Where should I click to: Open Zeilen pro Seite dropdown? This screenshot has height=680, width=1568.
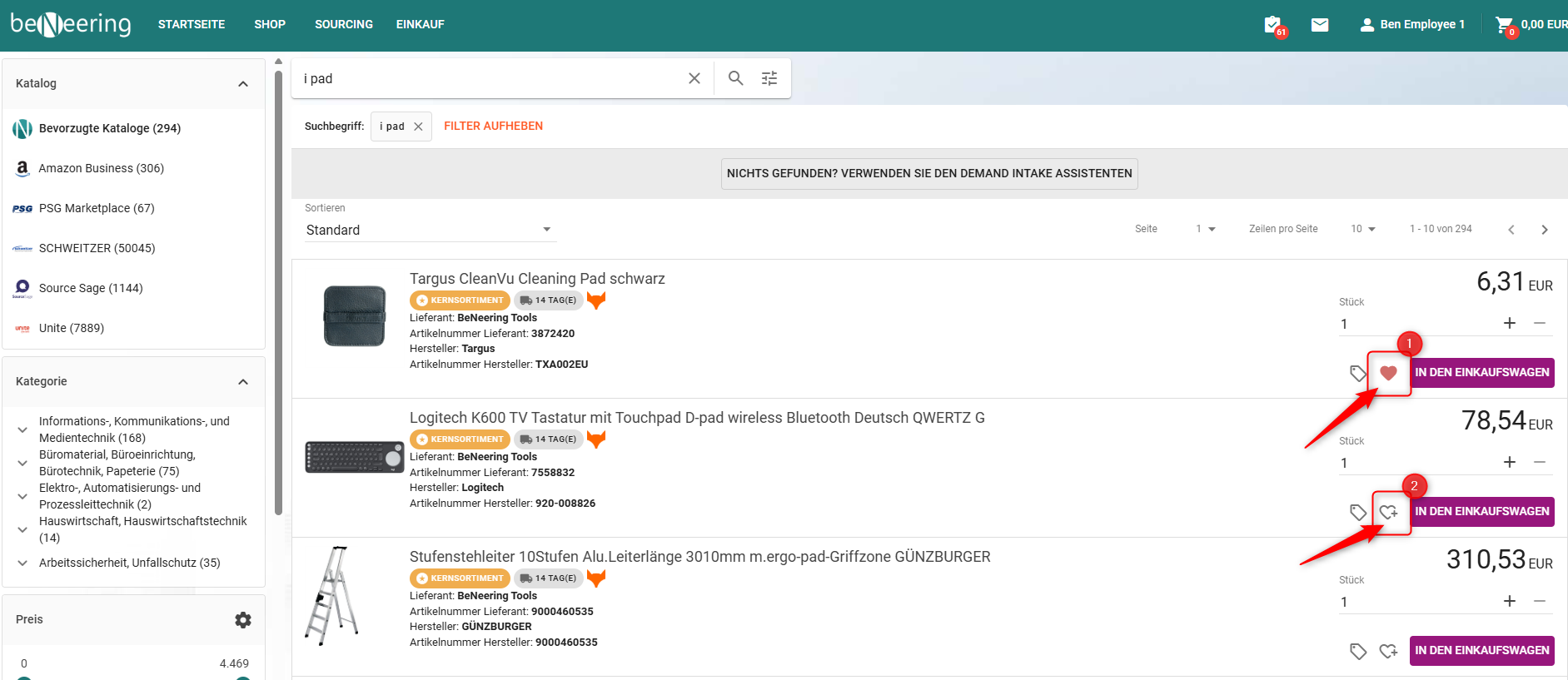[x=1363, y=229]
